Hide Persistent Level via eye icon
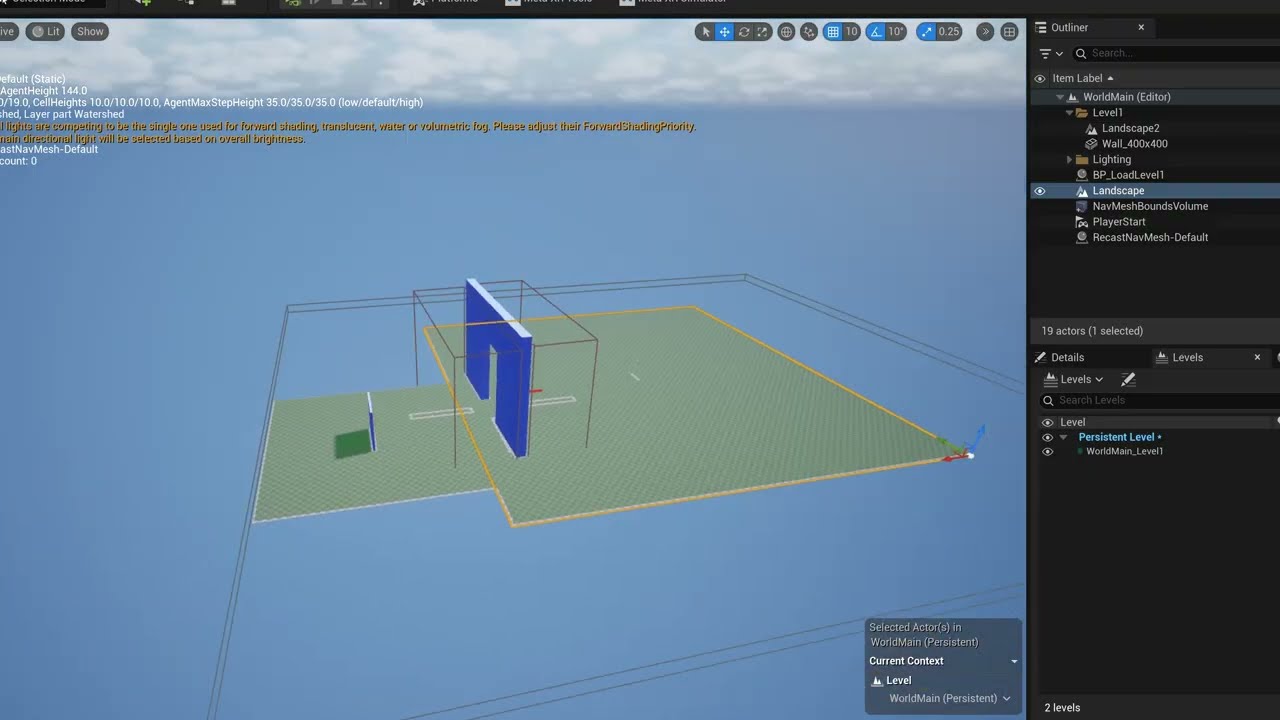 tap(1048, 437)
